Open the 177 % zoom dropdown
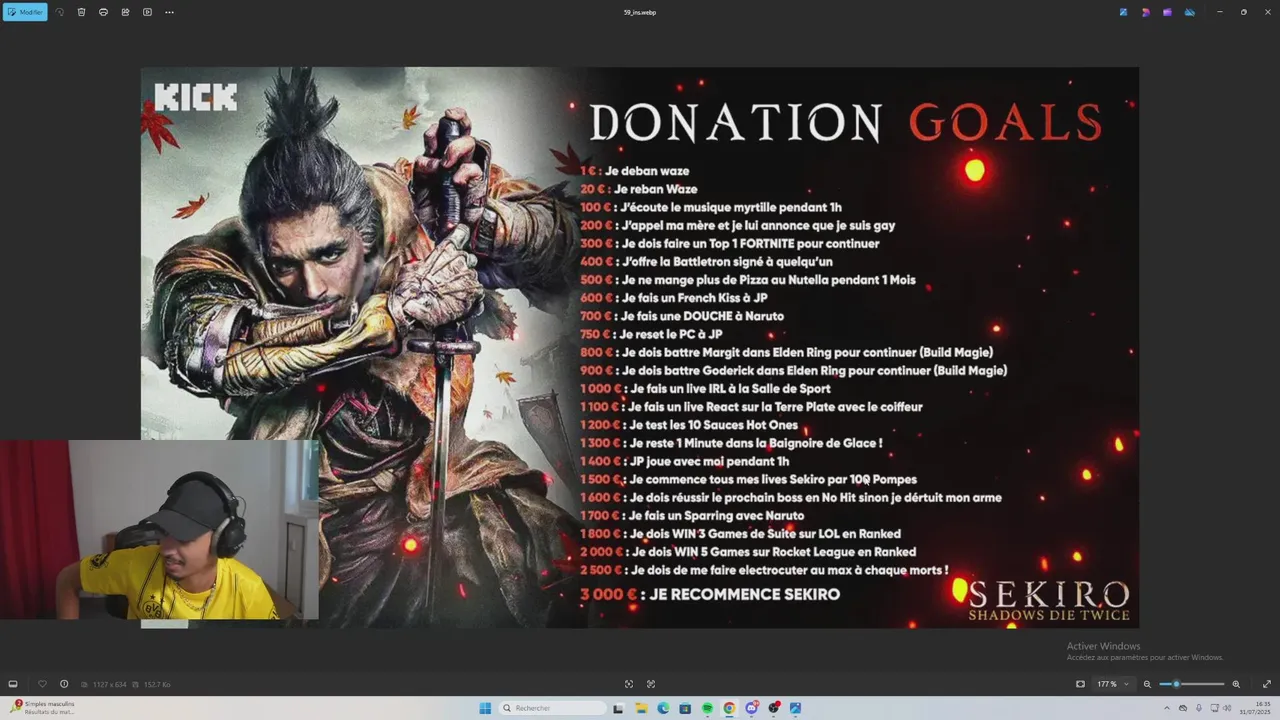This screenshot has width=1280, height=720. click(x=1112, y=684)
